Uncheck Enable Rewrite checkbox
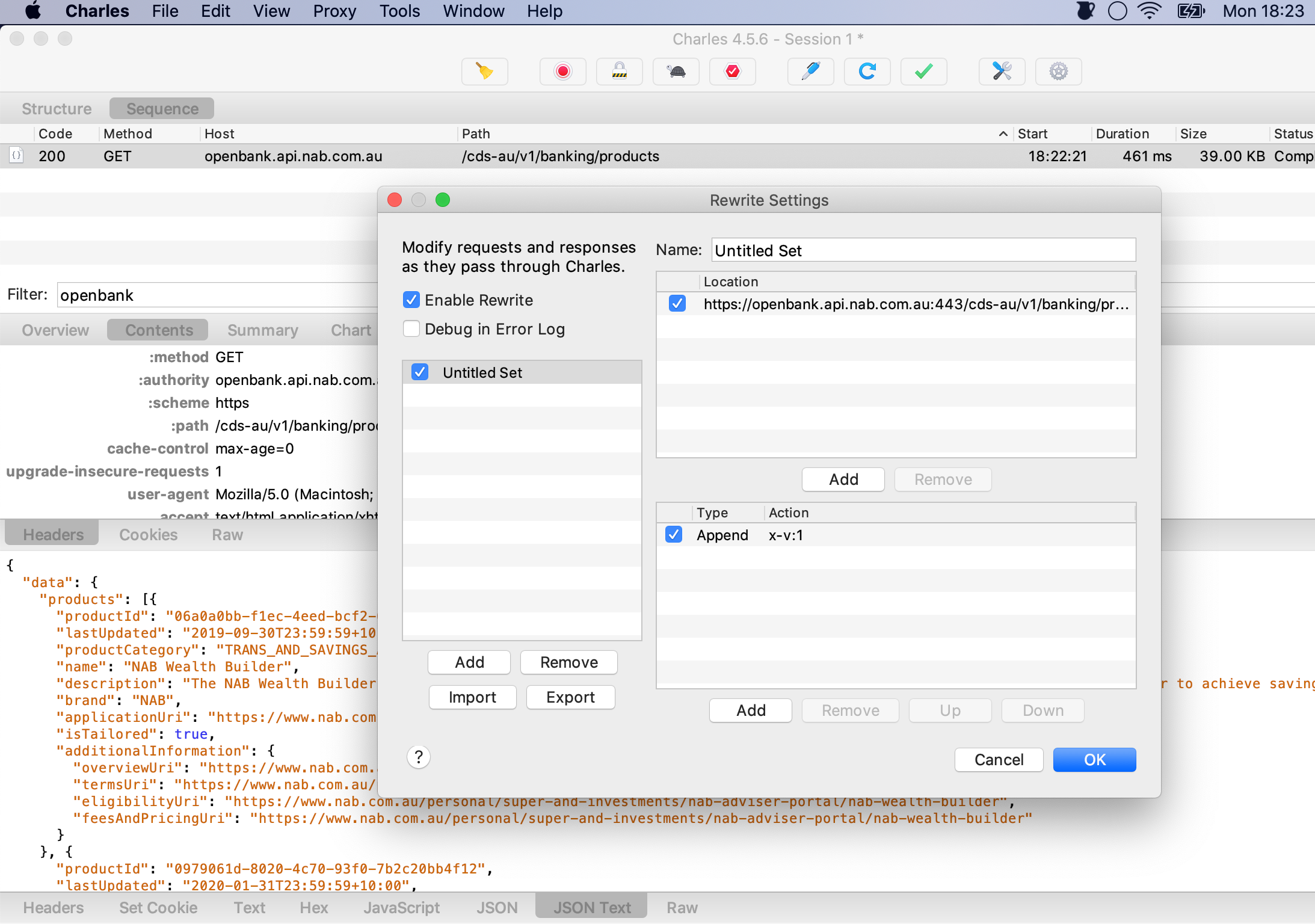This screenshot has width=1315, height=924. tap(411, 300)
